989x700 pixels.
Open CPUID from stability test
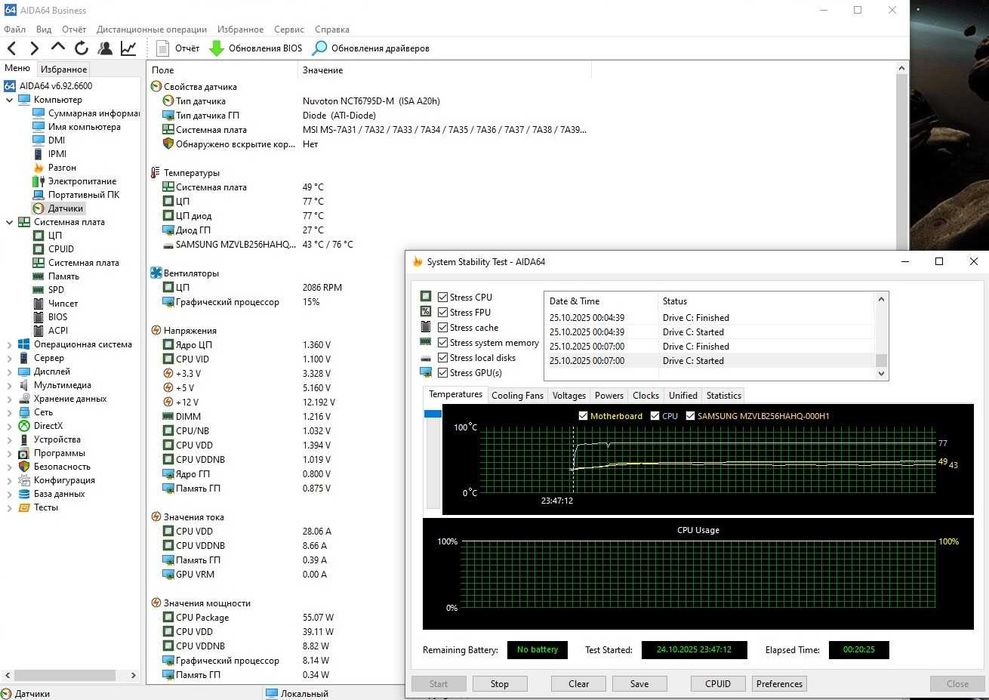(718, 684)
